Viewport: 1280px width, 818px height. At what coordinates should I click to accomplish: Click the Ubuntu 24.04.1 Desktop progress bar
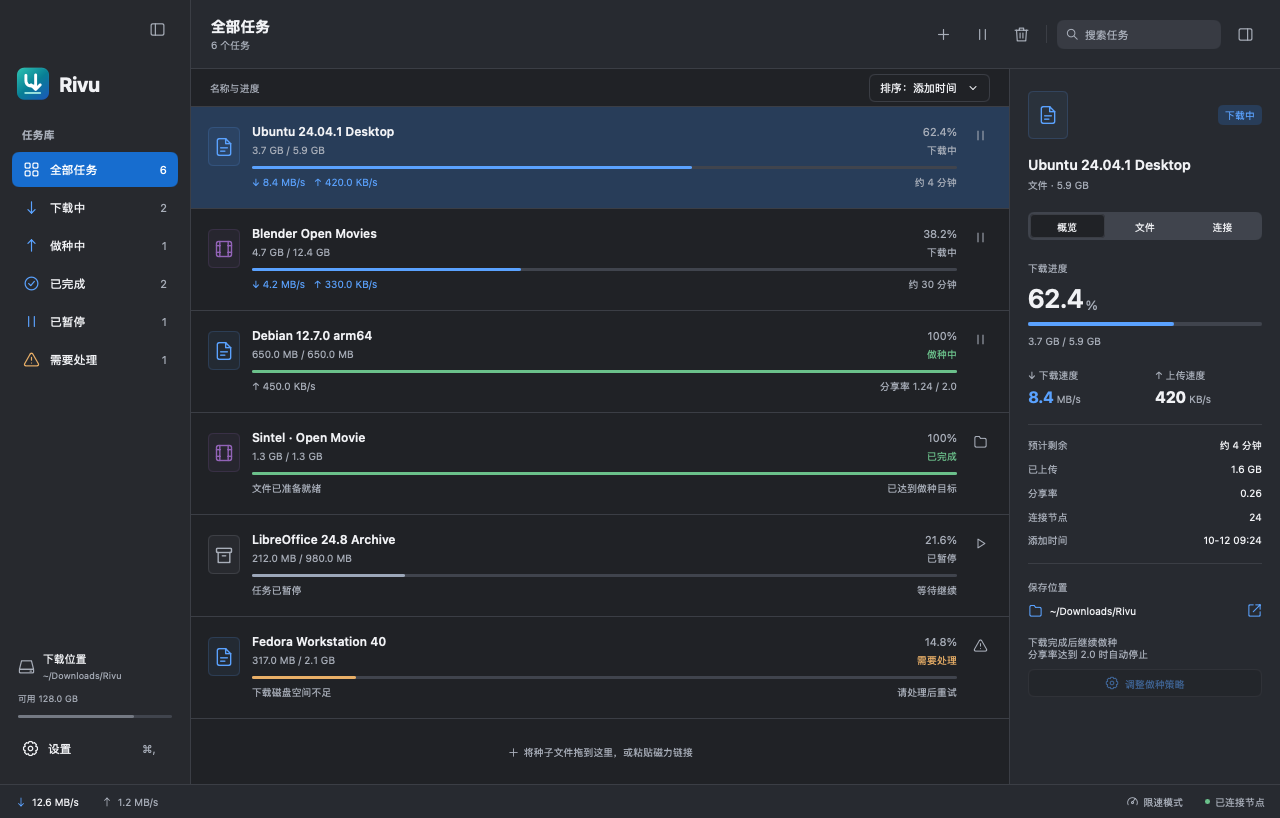point(604,167)
